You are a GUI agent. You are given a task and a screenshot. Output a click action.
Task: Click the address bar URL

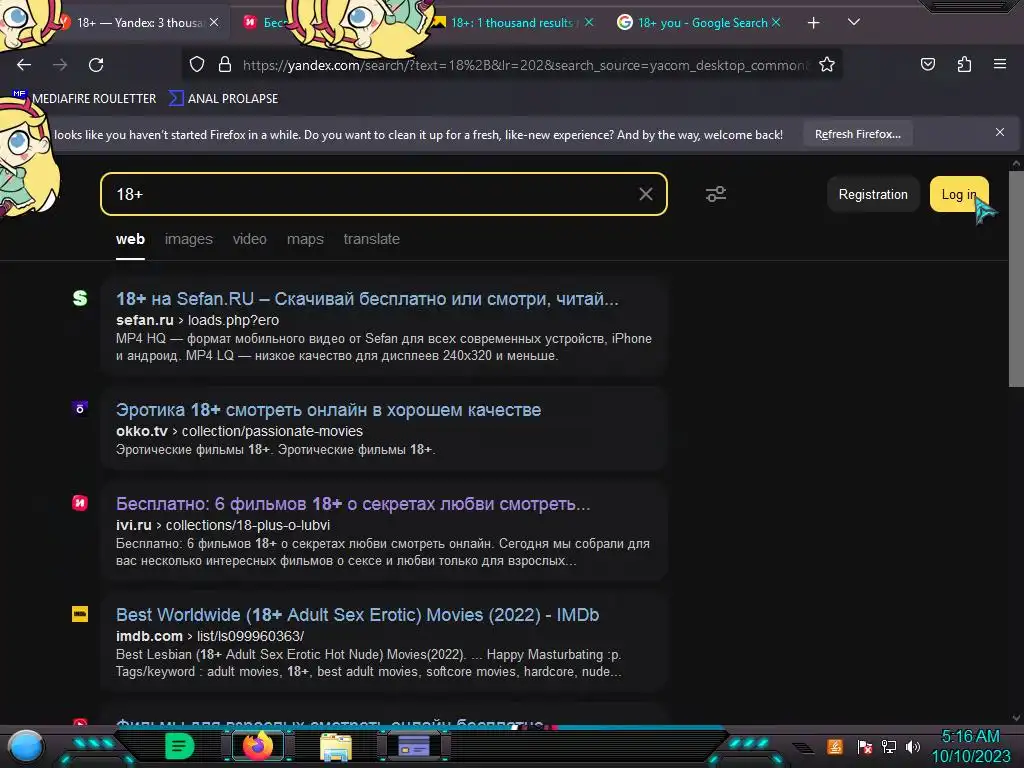click(x=526, y=65)
